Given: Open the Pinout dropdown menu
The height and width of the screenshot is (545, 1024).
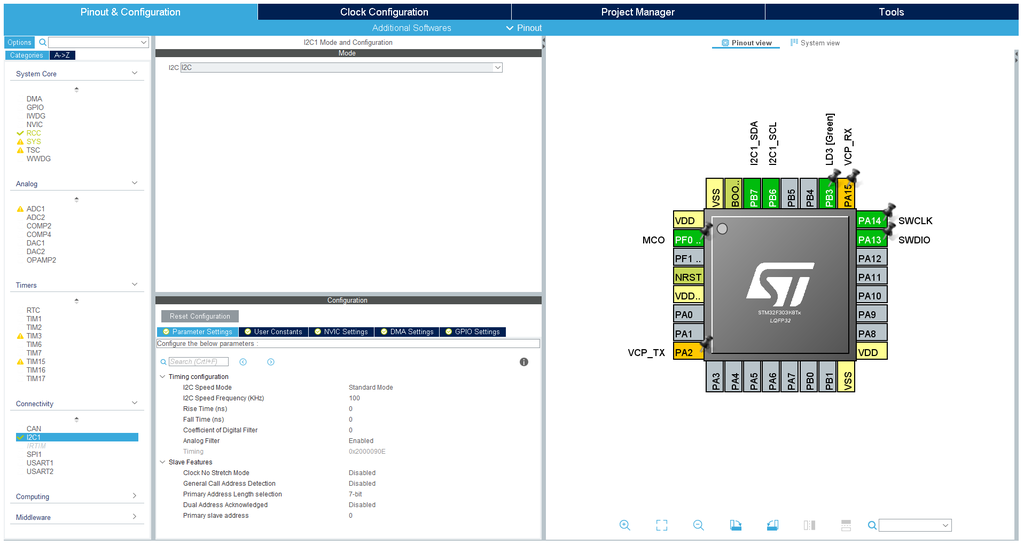Looking at the screenshot, I should tap(524, 28).
